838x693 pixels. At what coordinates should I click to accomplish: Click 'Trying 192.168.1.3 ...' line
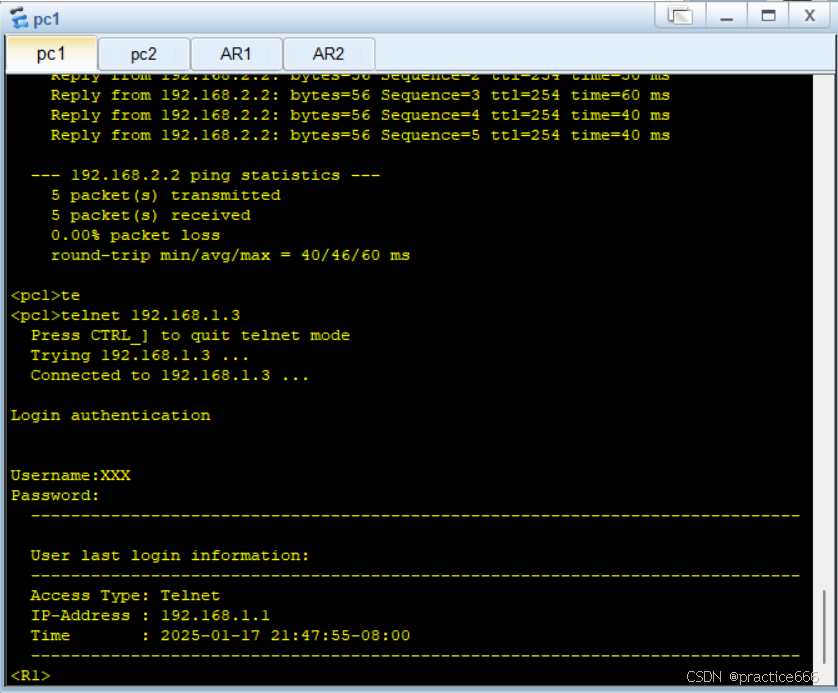click(x=139, y=355)
